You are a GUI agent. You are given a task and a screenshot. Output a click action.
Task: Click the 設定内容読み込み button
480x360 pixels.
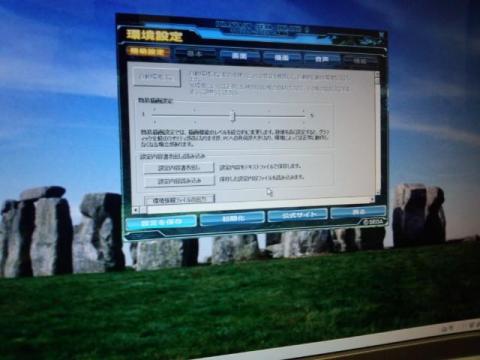179,181
